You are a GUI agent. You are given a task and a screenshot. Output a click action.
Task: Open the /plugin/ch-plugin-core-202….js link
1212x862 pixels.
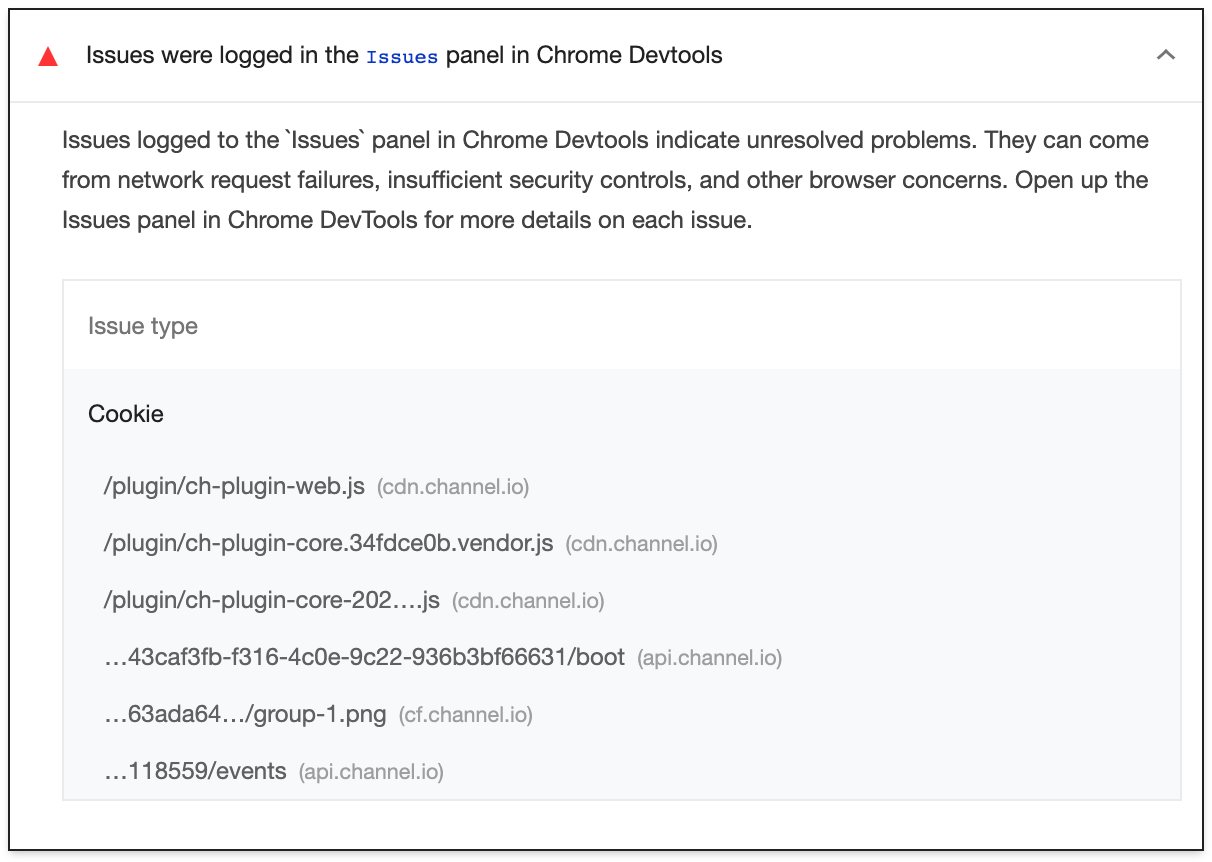[x=272, y=601]
